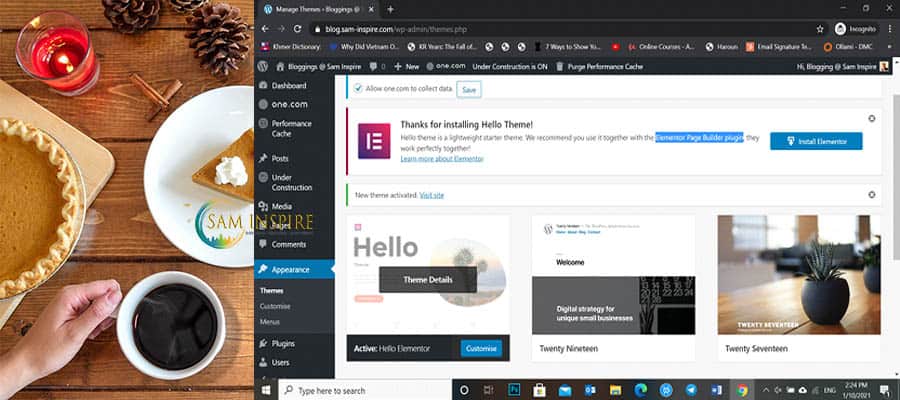Click the Install Elementor button
The image size is (900, 400).
[816, 141]
